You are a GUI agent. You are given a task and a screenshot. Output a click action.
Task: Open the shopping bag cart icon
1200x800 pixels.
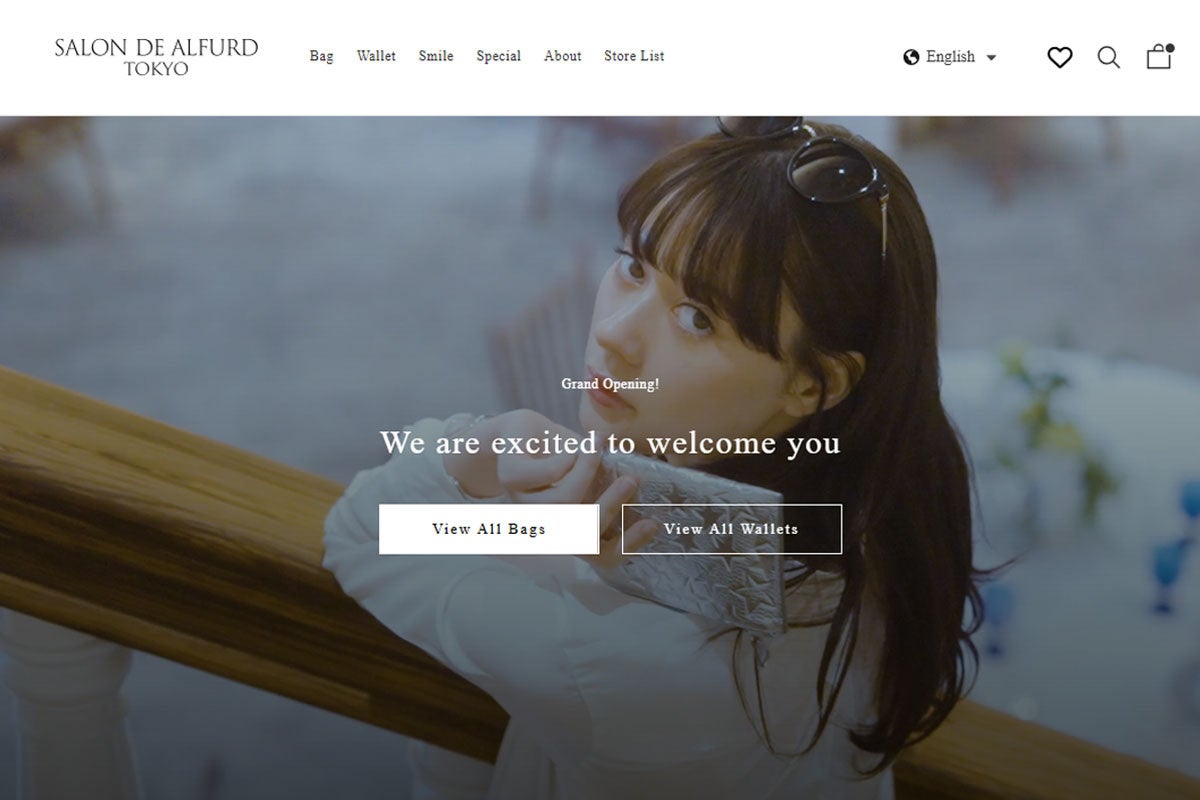pyautogui.click(x=1158, y=57)
